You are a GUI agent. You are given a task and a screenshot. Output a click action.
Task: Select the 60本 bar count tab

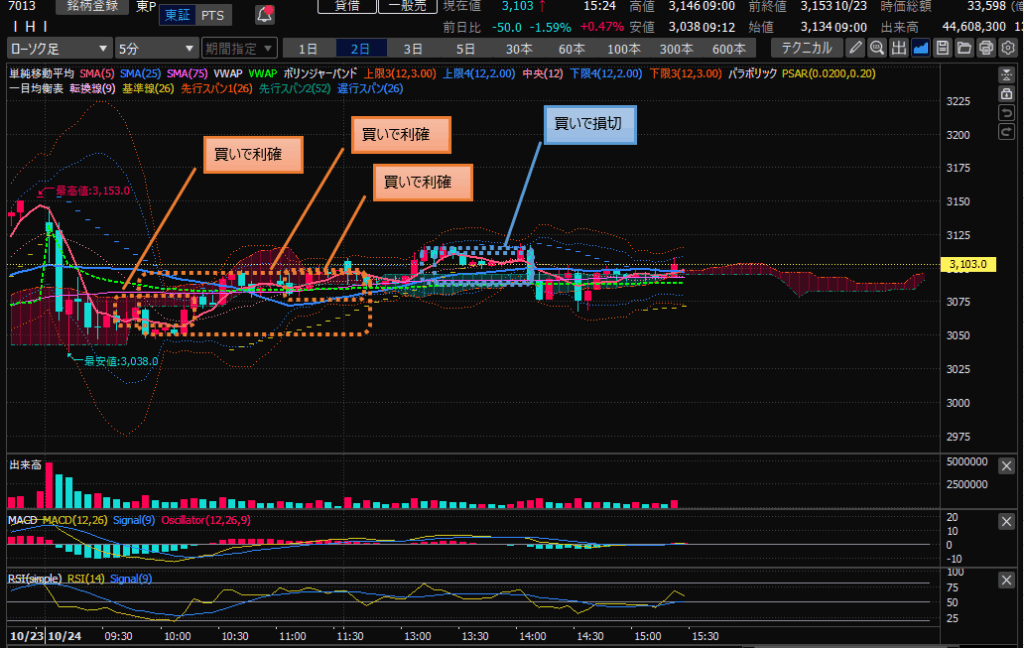point(571,48)
